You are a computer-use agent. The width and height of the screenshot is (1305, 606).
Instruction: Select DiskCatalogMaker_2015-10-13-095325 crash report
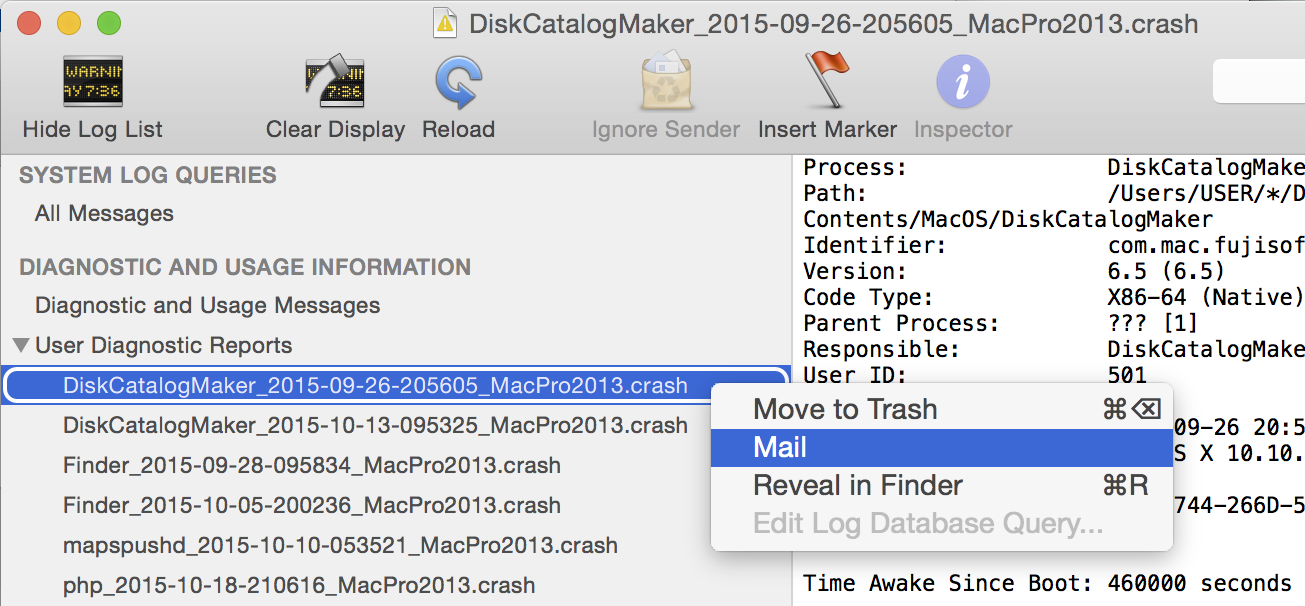click(375, 425)
